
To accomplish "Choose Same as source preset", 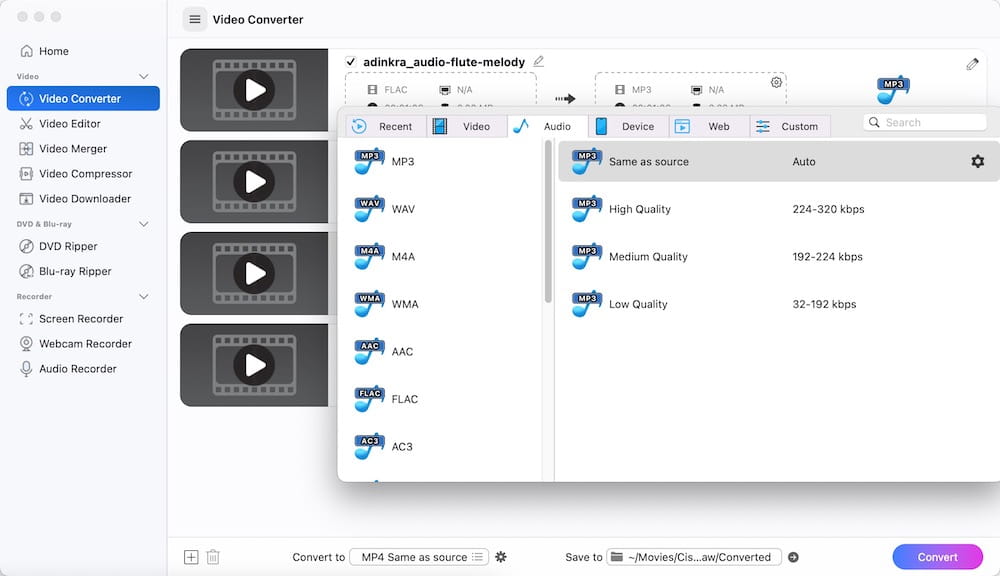I will coord(779,162).
